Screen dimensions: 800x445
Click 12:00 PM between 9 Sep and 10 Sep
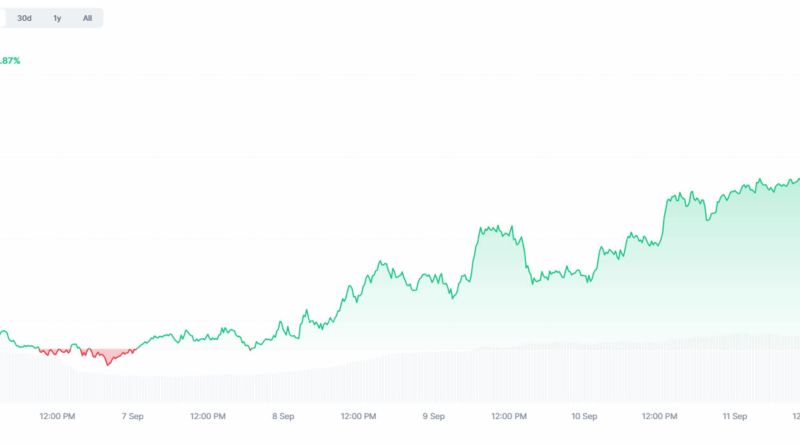point(508,415)
